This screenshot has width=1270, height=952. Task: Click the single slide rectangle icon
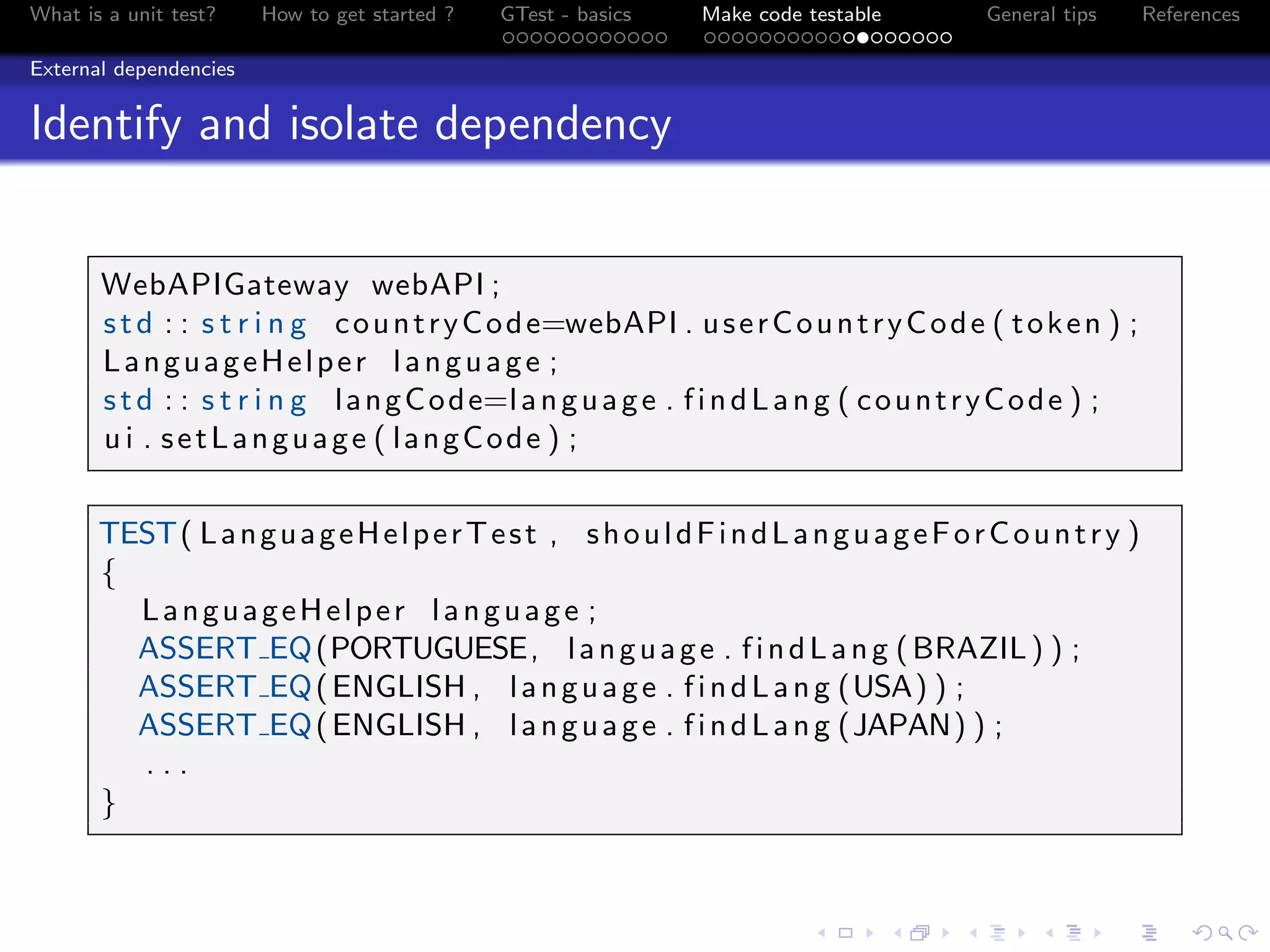click(x=846, y=933)
